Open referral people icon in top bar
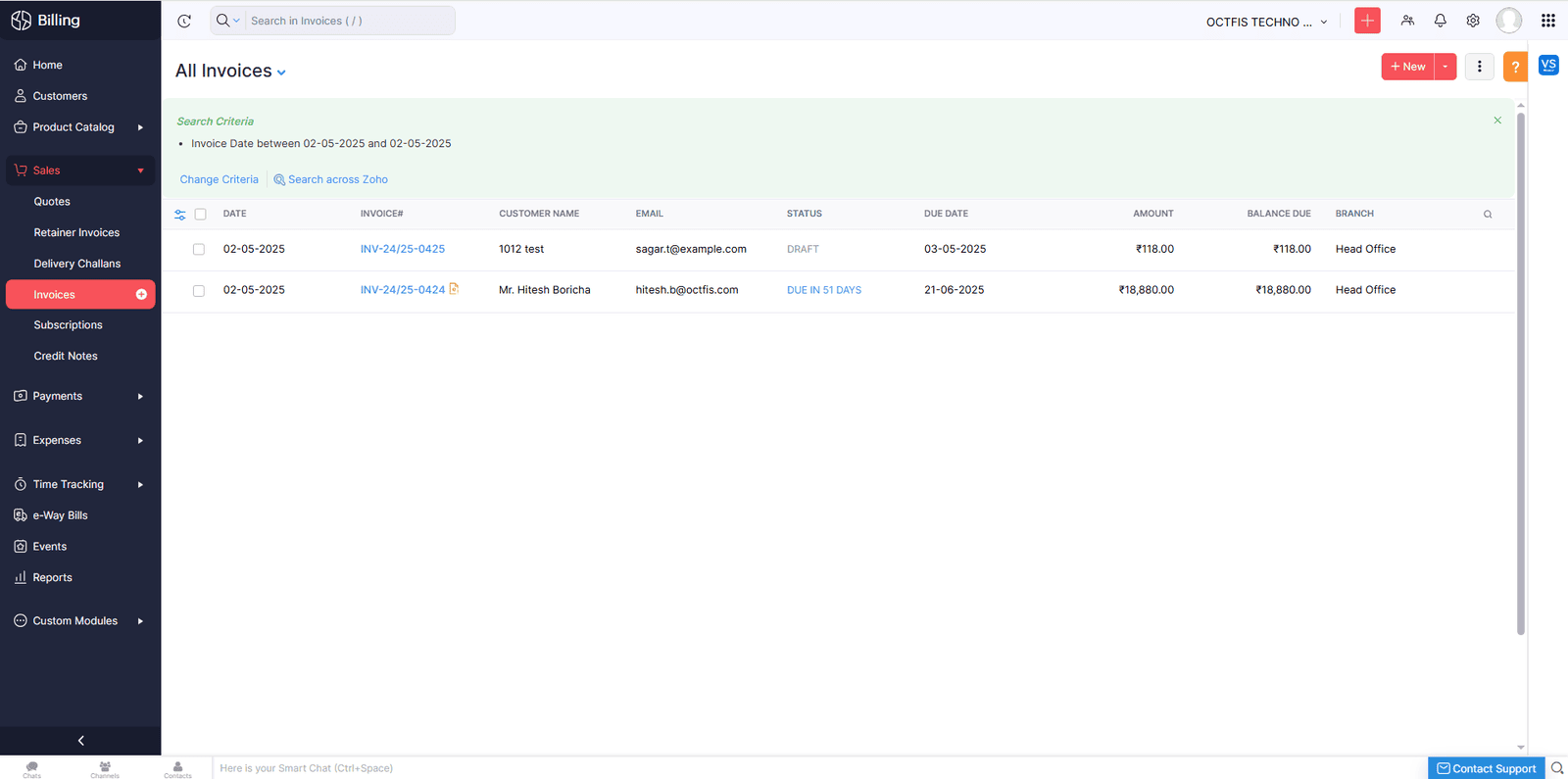Viewport: 1568px width, 779px height. (1407, 21)
